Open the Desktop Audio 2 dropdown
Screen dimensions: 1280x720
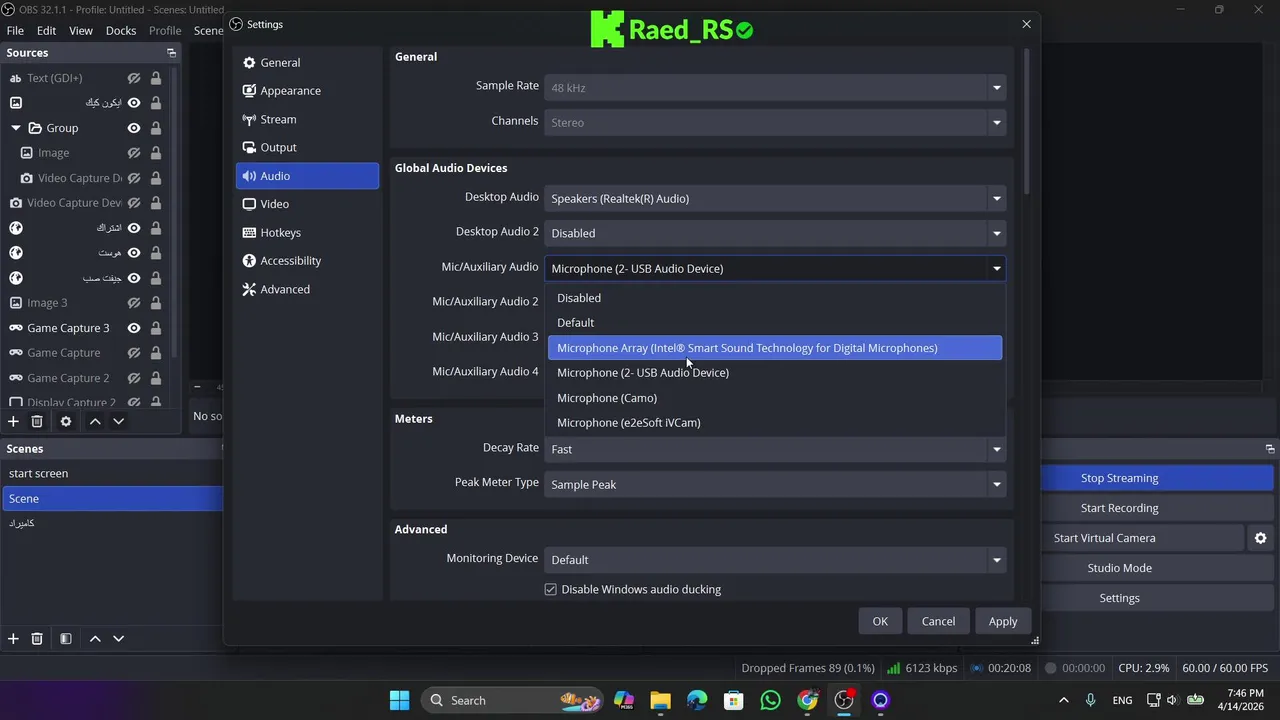click(775, 233)
